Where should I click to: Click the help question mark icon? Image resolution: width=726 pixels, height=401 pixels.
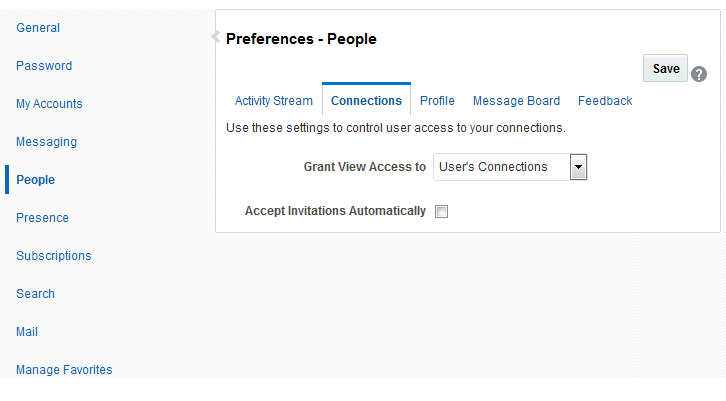pyautogui.click(x=699, y=73)
